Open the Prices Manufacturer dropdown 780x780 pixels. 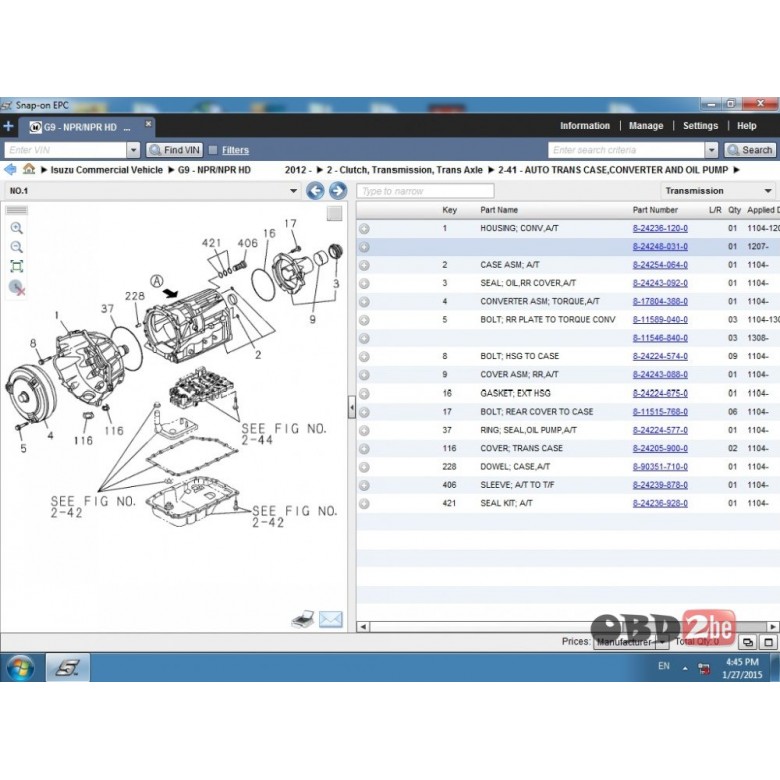(662, 642)
